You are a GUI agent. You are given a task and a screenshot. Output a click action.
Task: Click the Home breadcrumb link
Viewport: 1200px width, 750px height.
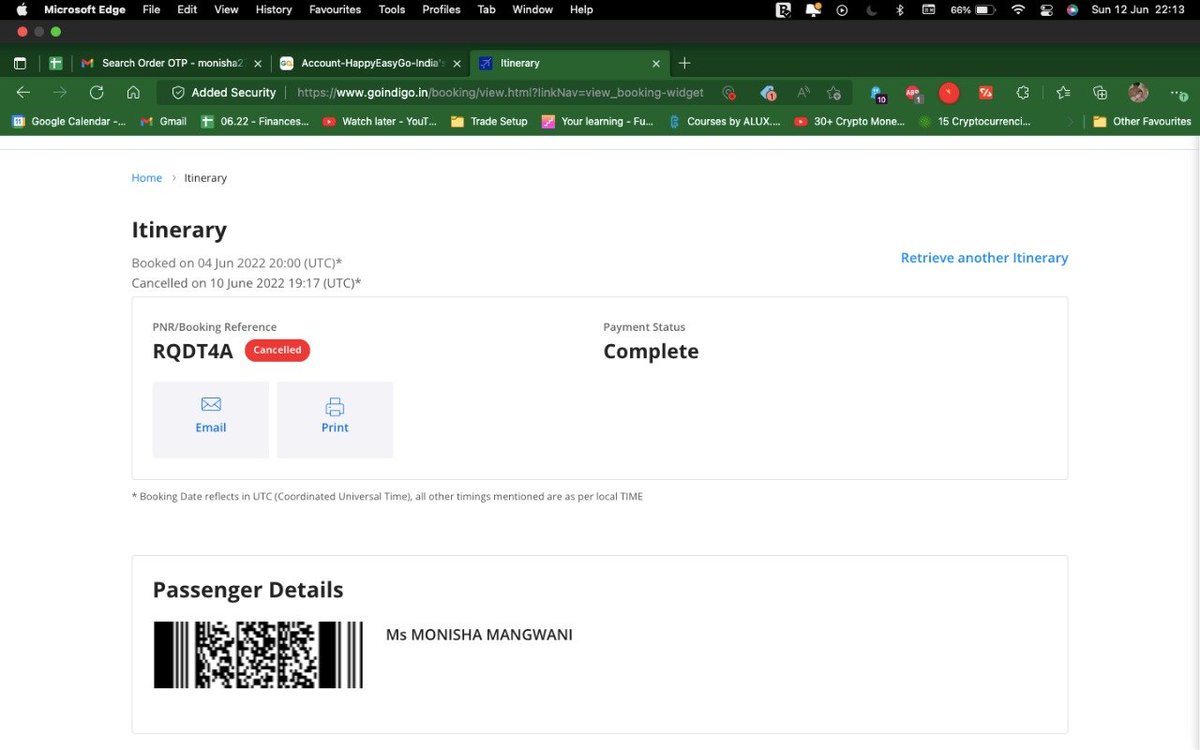[146, 178]
